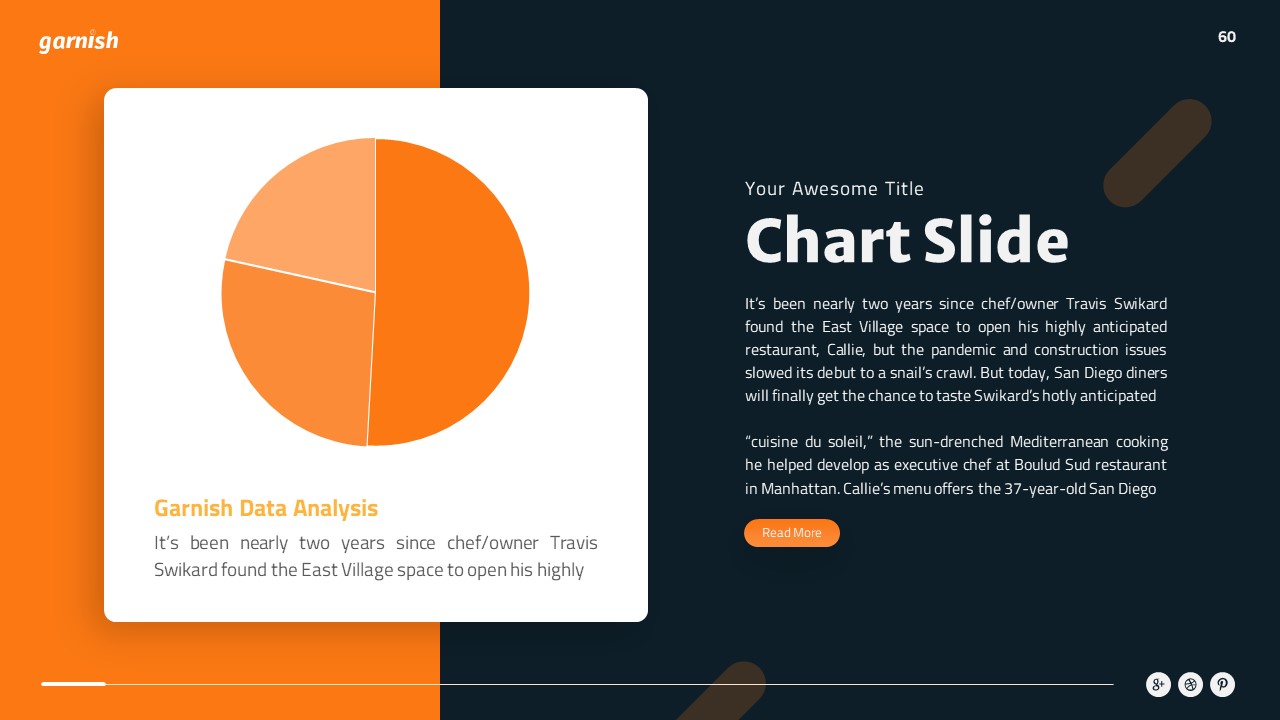This screenshot has width=1280, height=720.
Task: Click the Garnish Data Analysis heading
Action: [x=266, y=508]
